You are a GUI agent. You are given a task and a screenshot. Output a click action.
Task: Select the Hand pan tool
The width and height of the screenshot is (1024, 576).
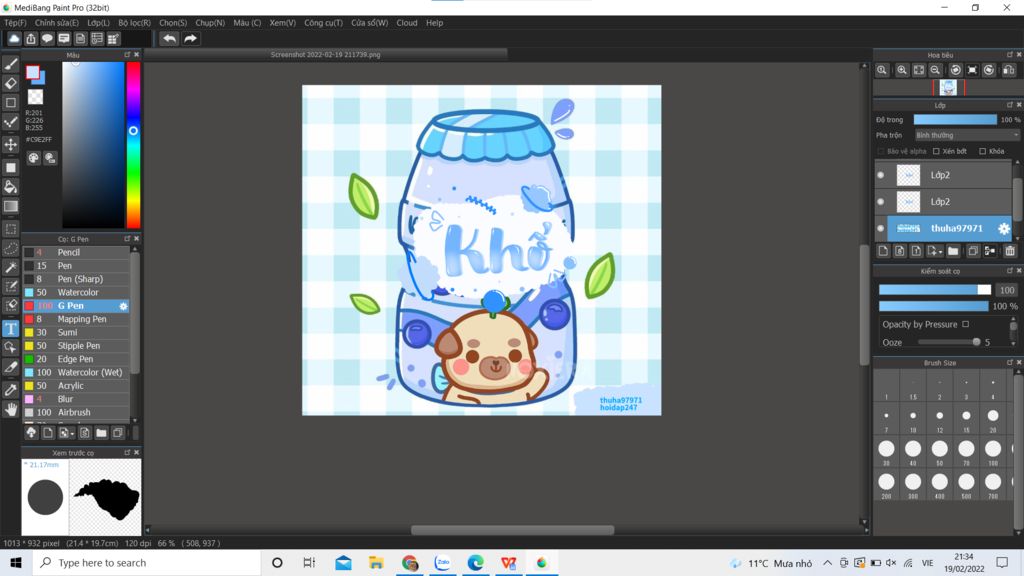coord(10,409)
